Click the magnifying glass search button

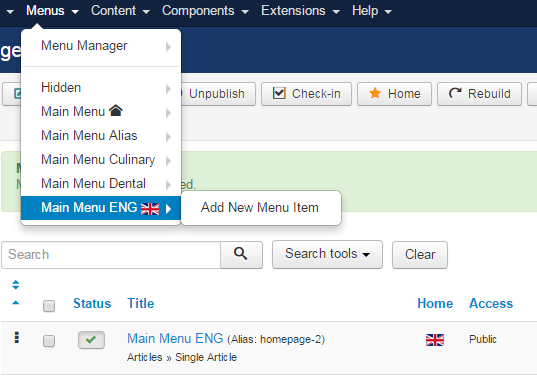[241, 255]
